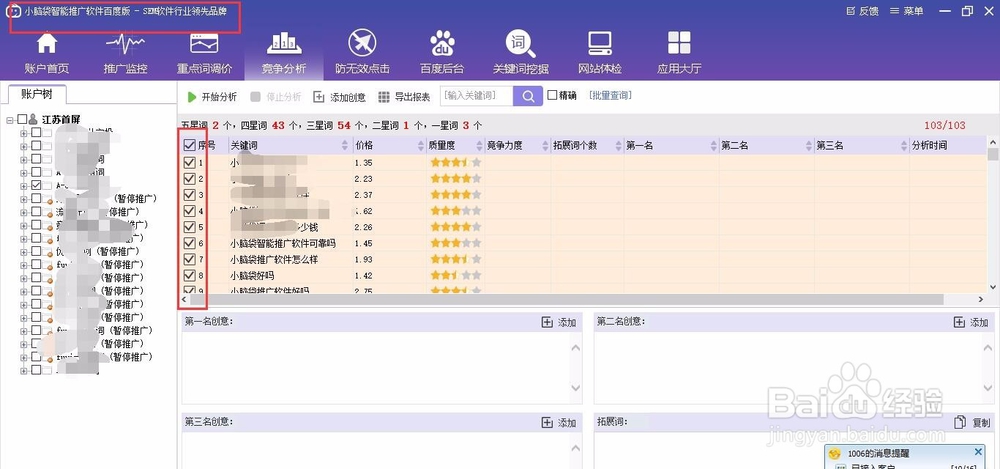Open 应用大厅 grid icon
The height and width of the screenshot is (469, 1000).
point(679,44)
